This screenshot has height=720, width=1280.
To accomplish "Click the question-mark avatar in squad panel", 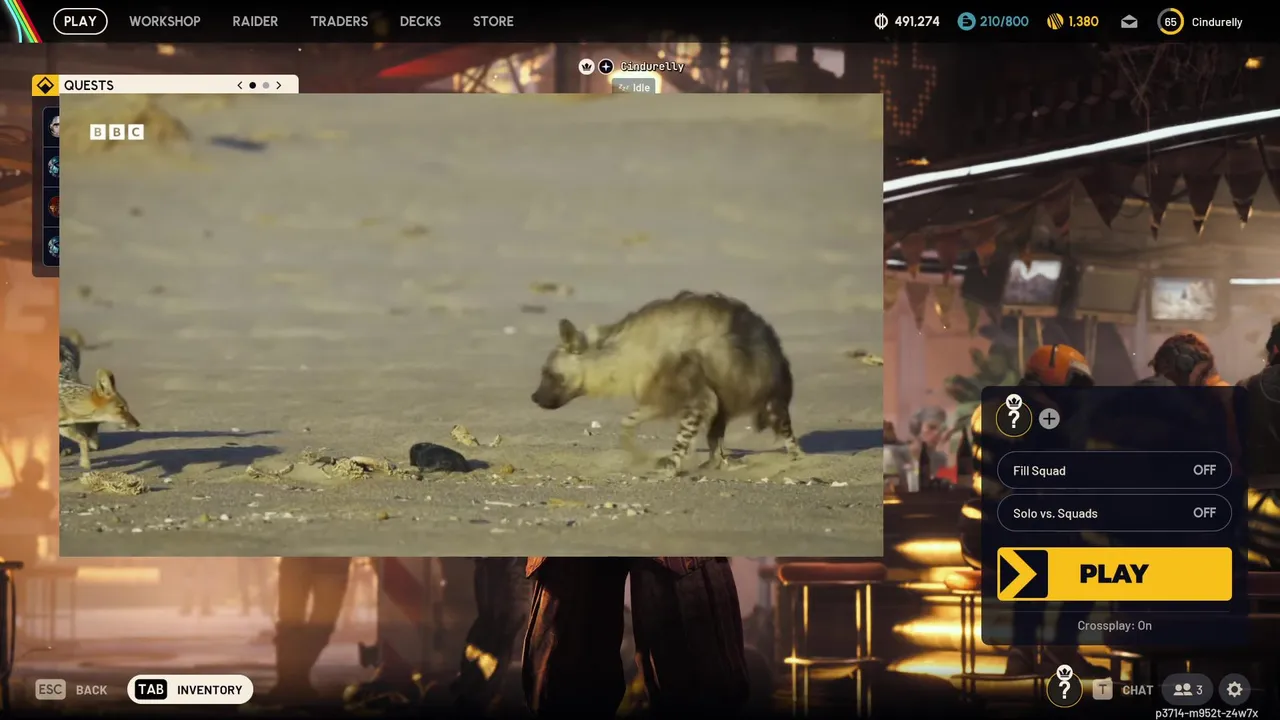I will click(1014, 417).
